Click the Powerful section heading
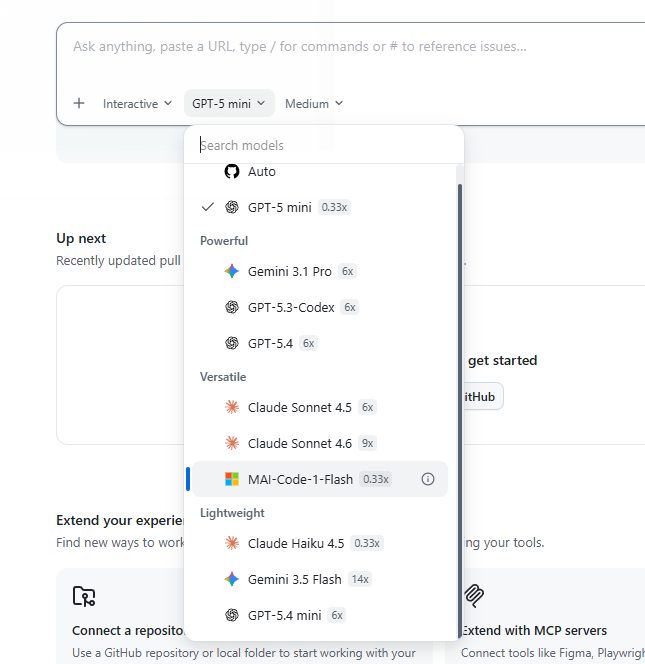Image resolution: width=645 pixels, height=664 pixels. click(x=224, y=241)
